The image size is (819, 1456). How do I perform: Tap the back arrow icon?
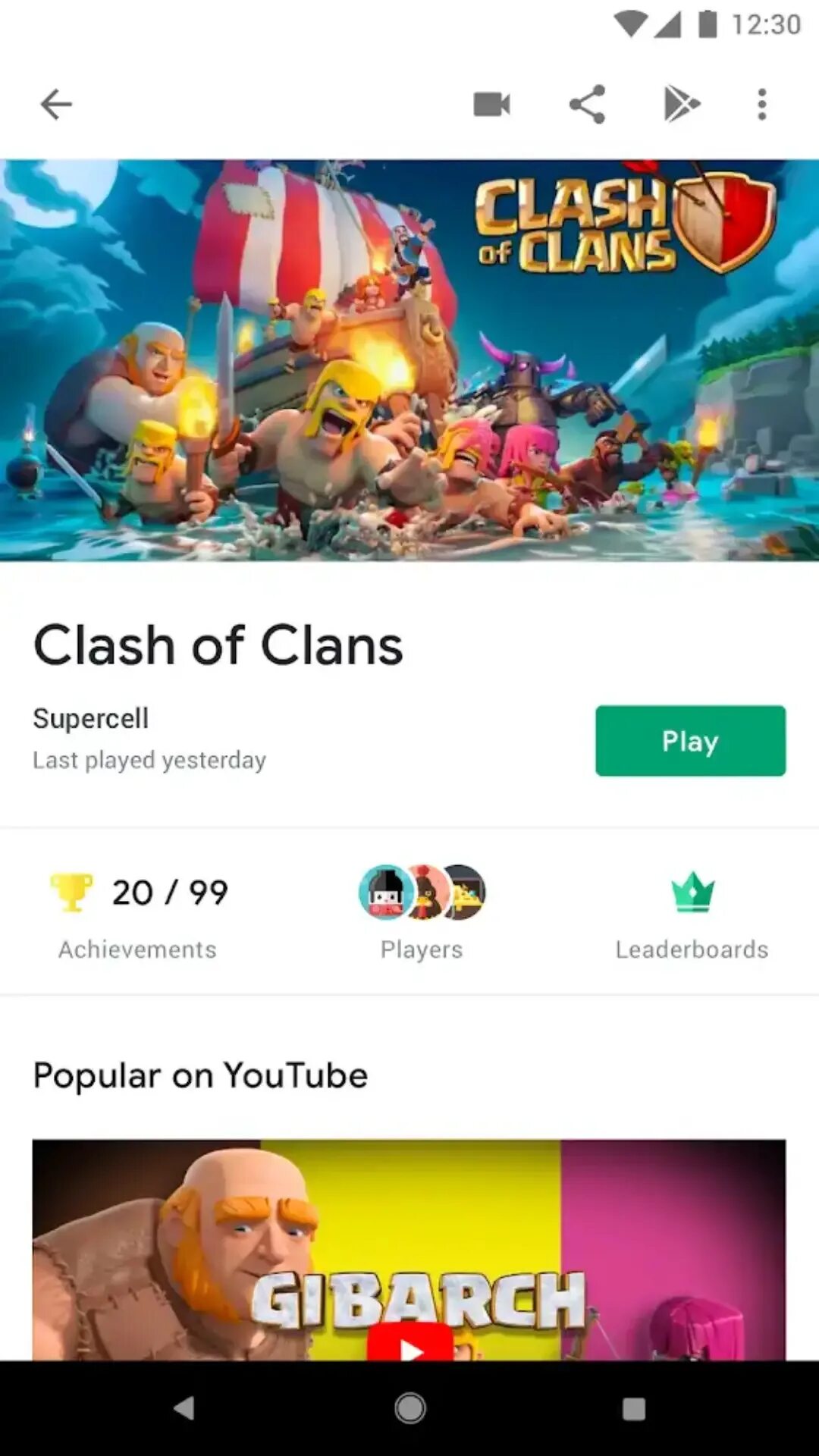(56, 105)
